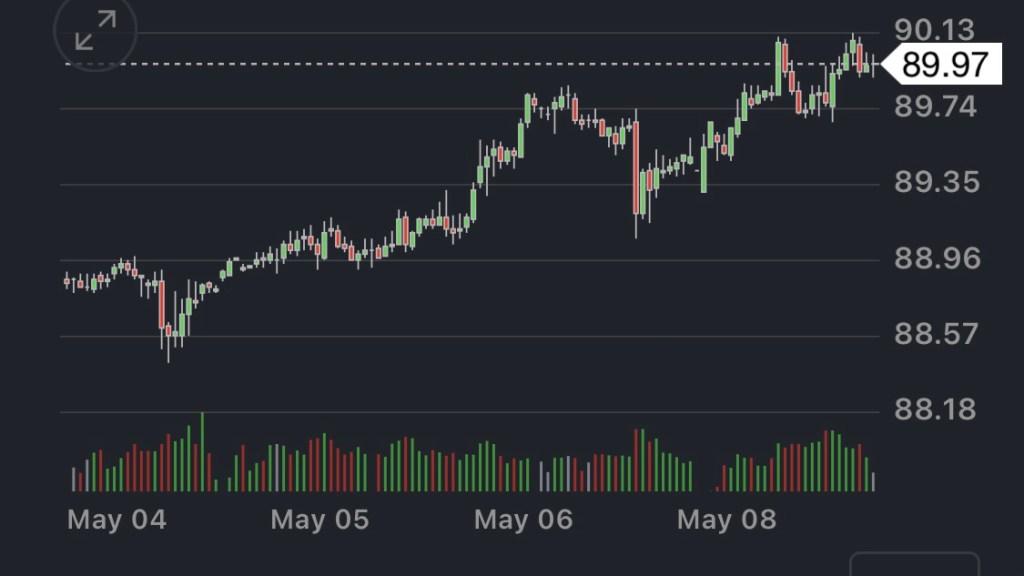The image size is (1024, 576).
Task: Select the 90.13 price axis label
Action: tap(934, 31)
